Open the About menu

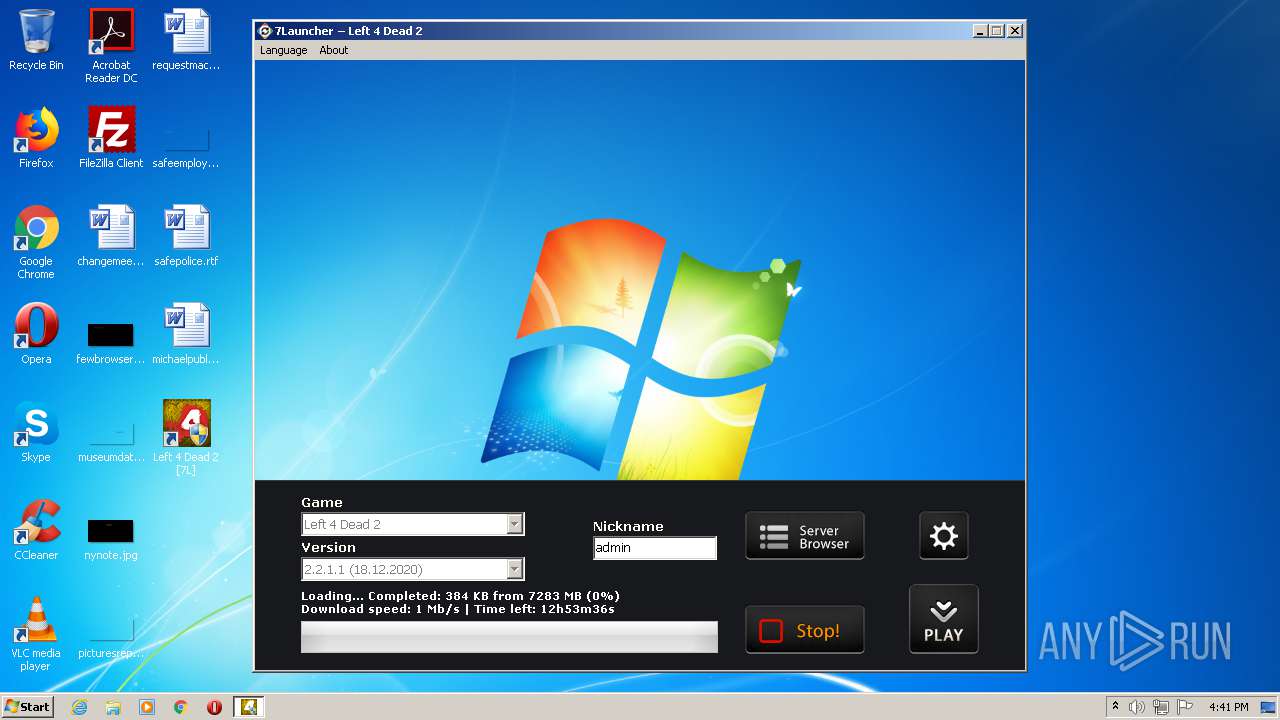tap(333, 50)
